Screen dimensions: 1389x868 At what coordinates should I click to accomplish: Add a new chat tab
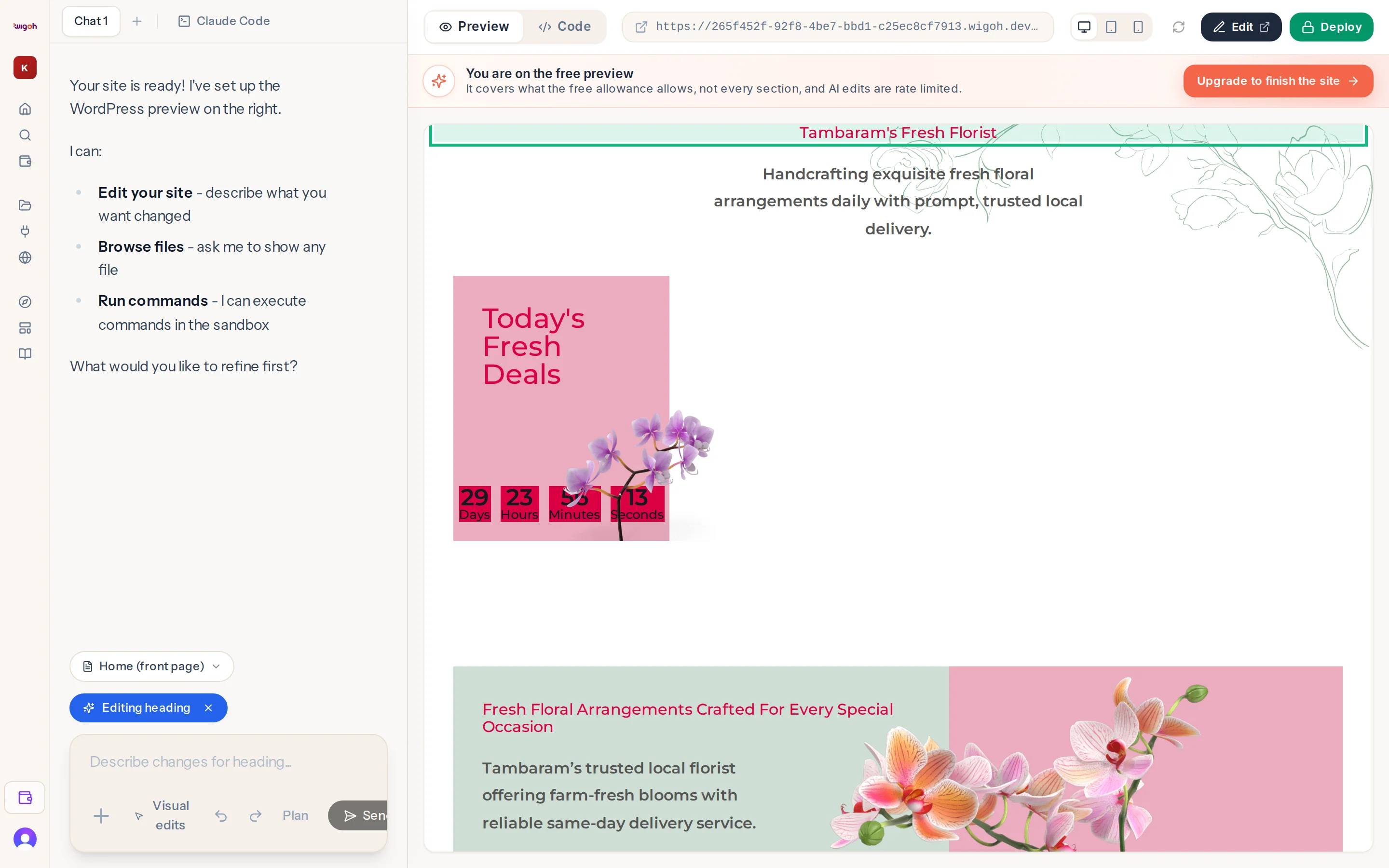136,21
